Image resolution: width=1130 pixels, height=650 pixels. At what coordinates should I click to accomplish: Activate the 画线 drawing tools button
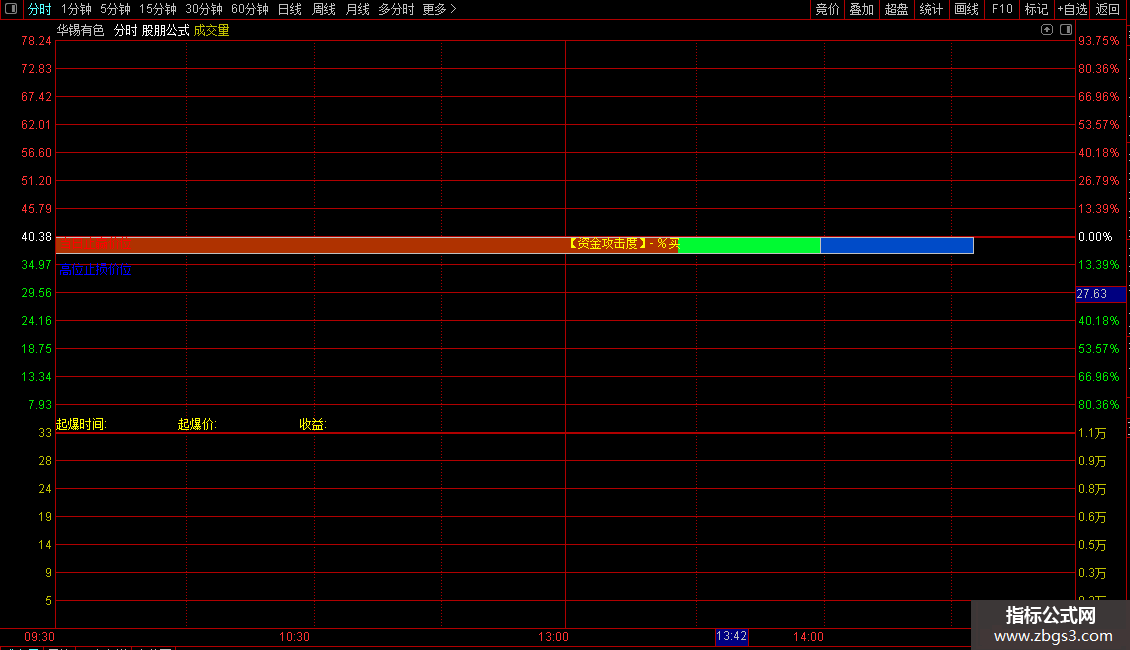click(x=966, y=9)
